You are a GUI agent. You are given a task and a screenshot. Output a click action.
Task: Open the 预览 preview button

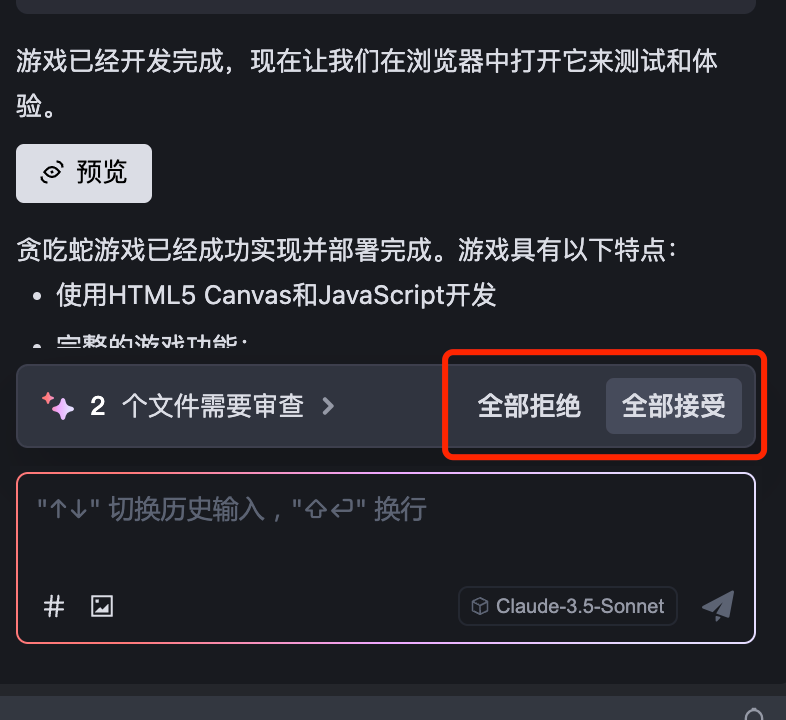pyautogui.click(x=84, y=173)
